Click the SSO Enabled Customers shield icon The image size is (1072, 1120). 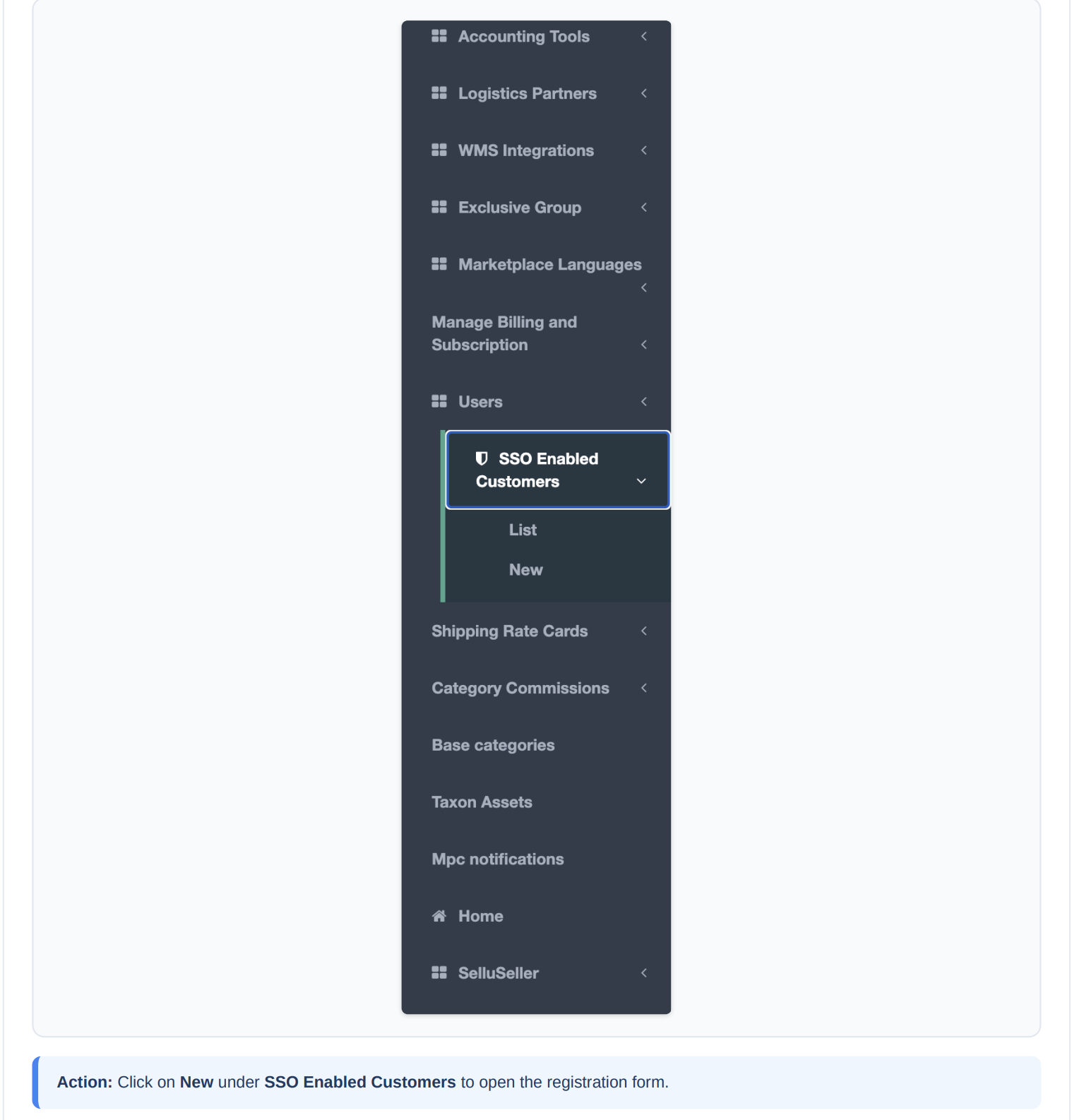[482, 458]
